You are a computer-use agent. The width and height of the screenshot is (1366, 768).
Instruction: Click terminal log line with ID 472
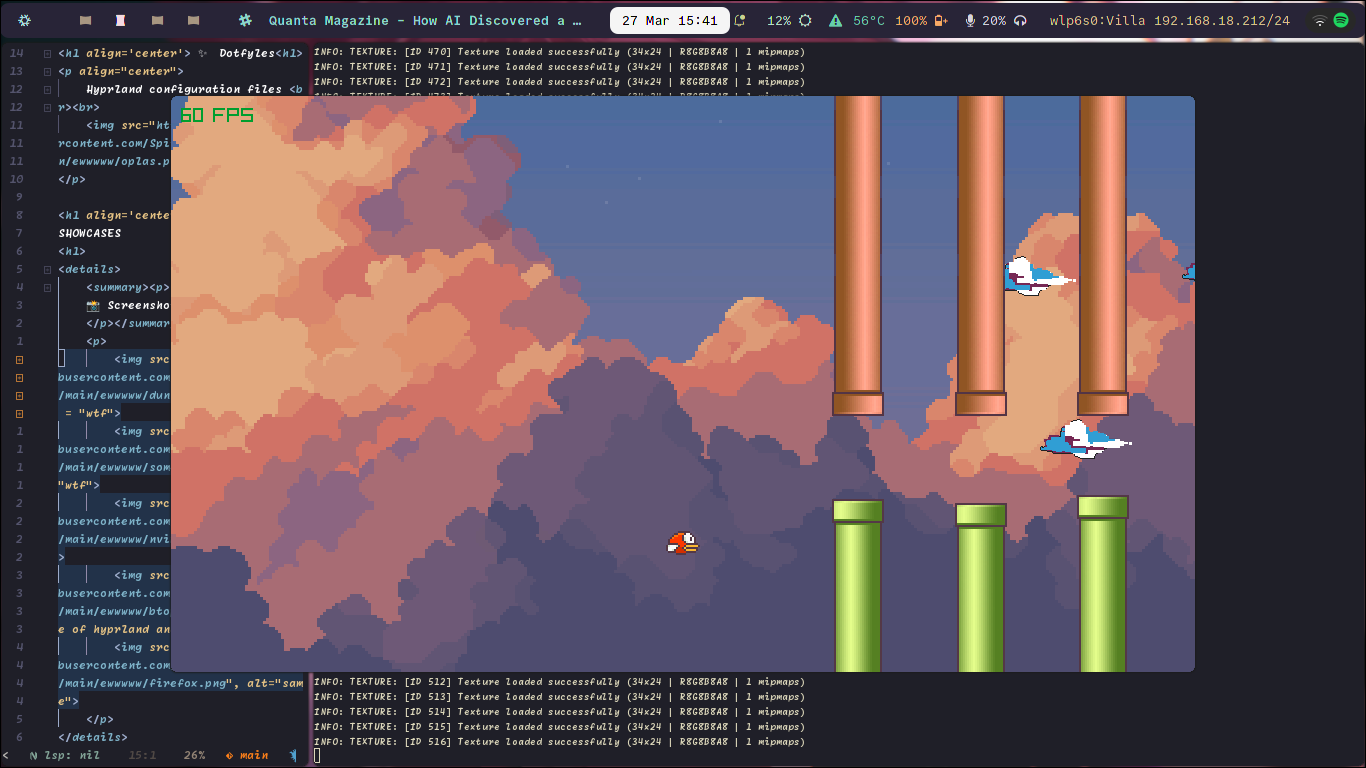coord(559,82)
